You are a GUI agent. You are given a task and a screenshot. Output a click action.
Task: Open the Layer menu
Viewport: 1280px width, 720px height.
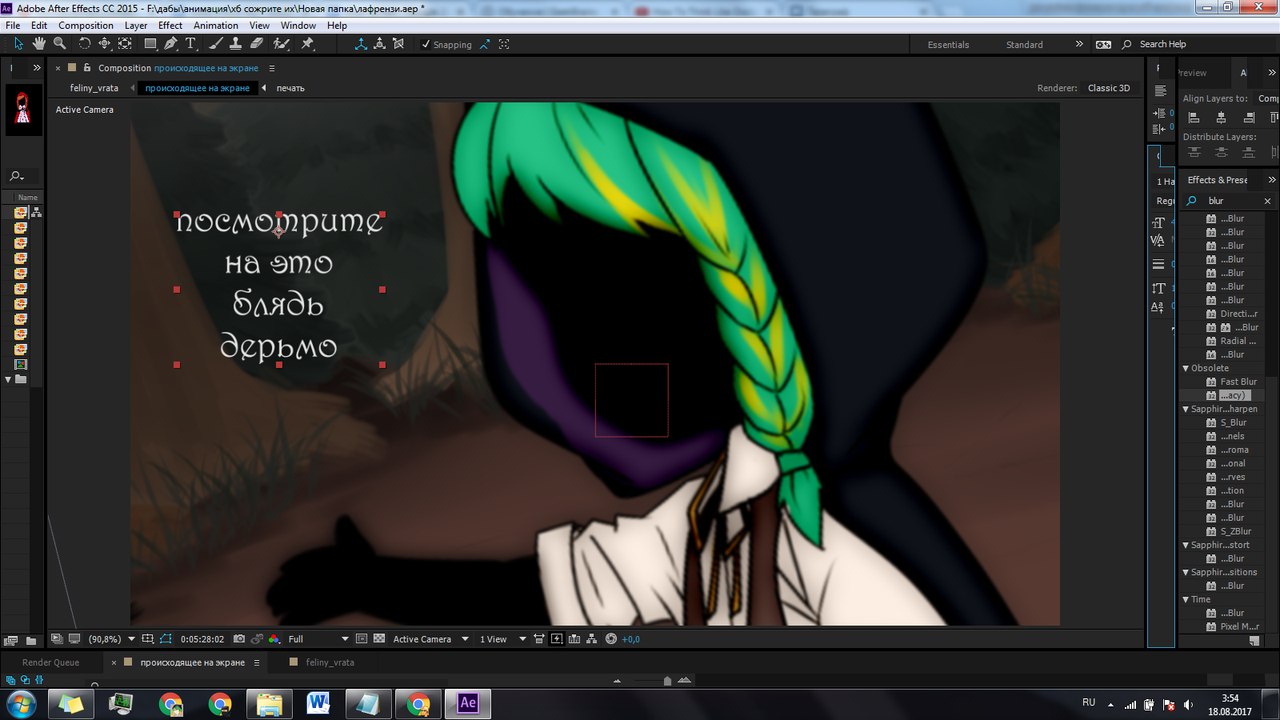[x=136, y=25]
